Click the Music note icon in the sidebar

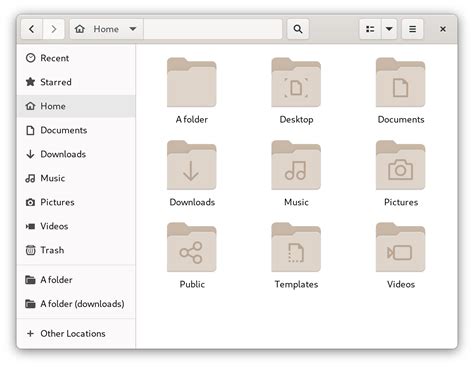click(x=30, y=178)
